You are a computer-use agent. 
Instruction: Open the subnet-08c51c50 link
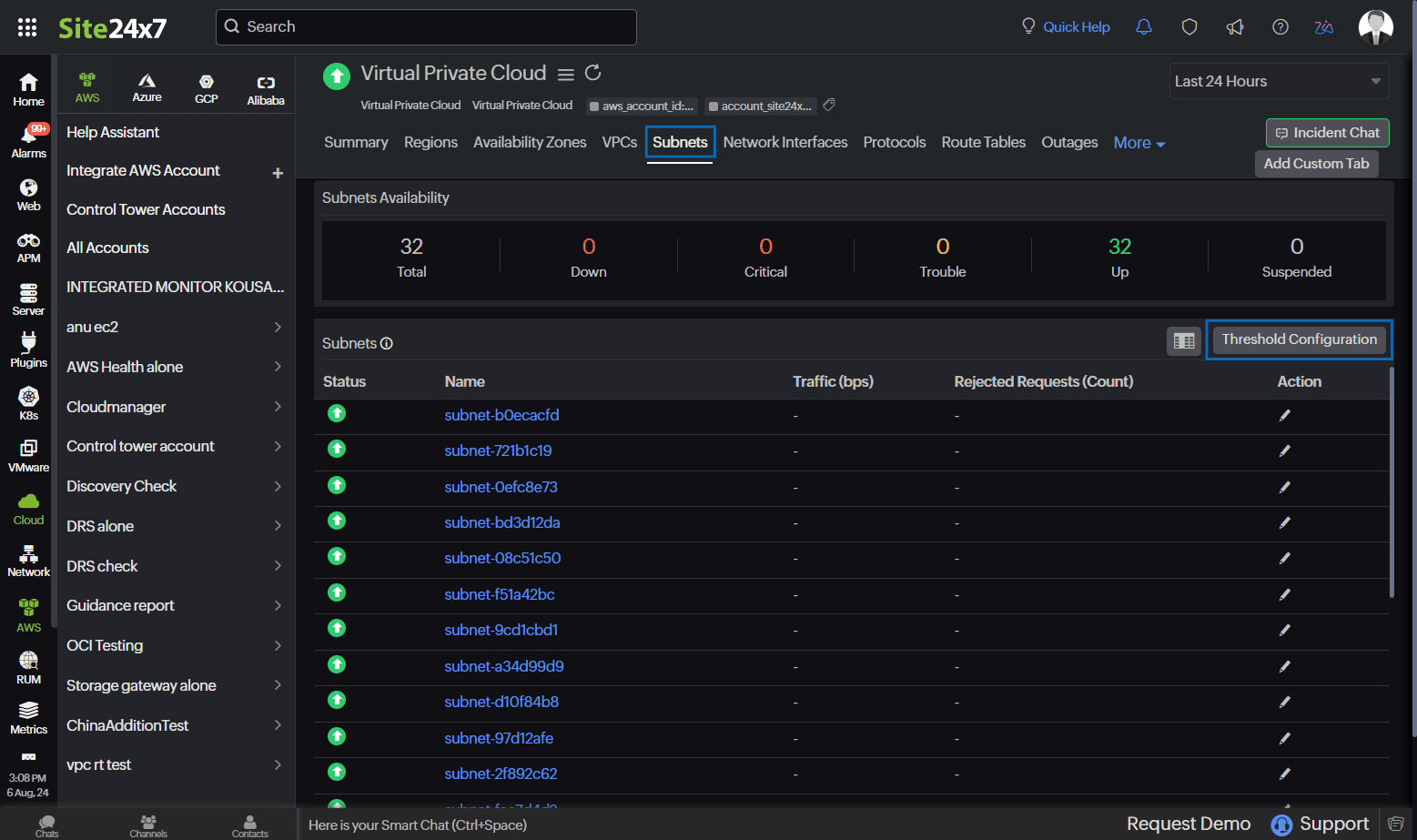click(502, 558)
